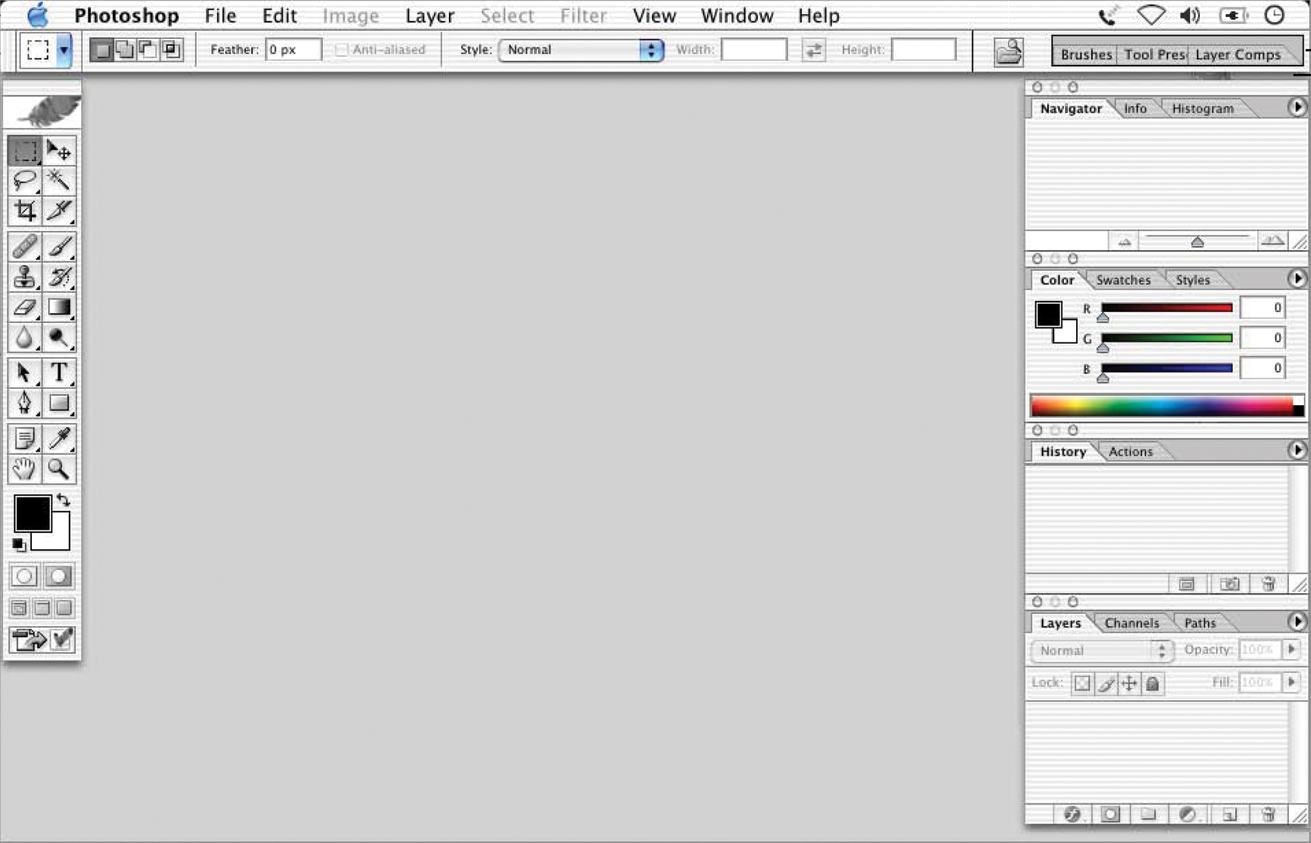Select the Lasso tool
1311x843 pixels.
click(25, 181)
